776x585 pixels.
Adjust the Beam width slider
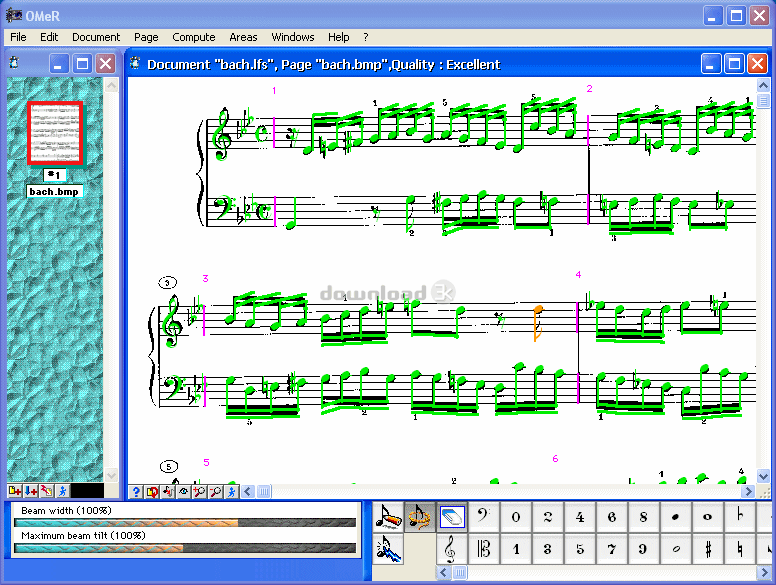click(185, 523)
